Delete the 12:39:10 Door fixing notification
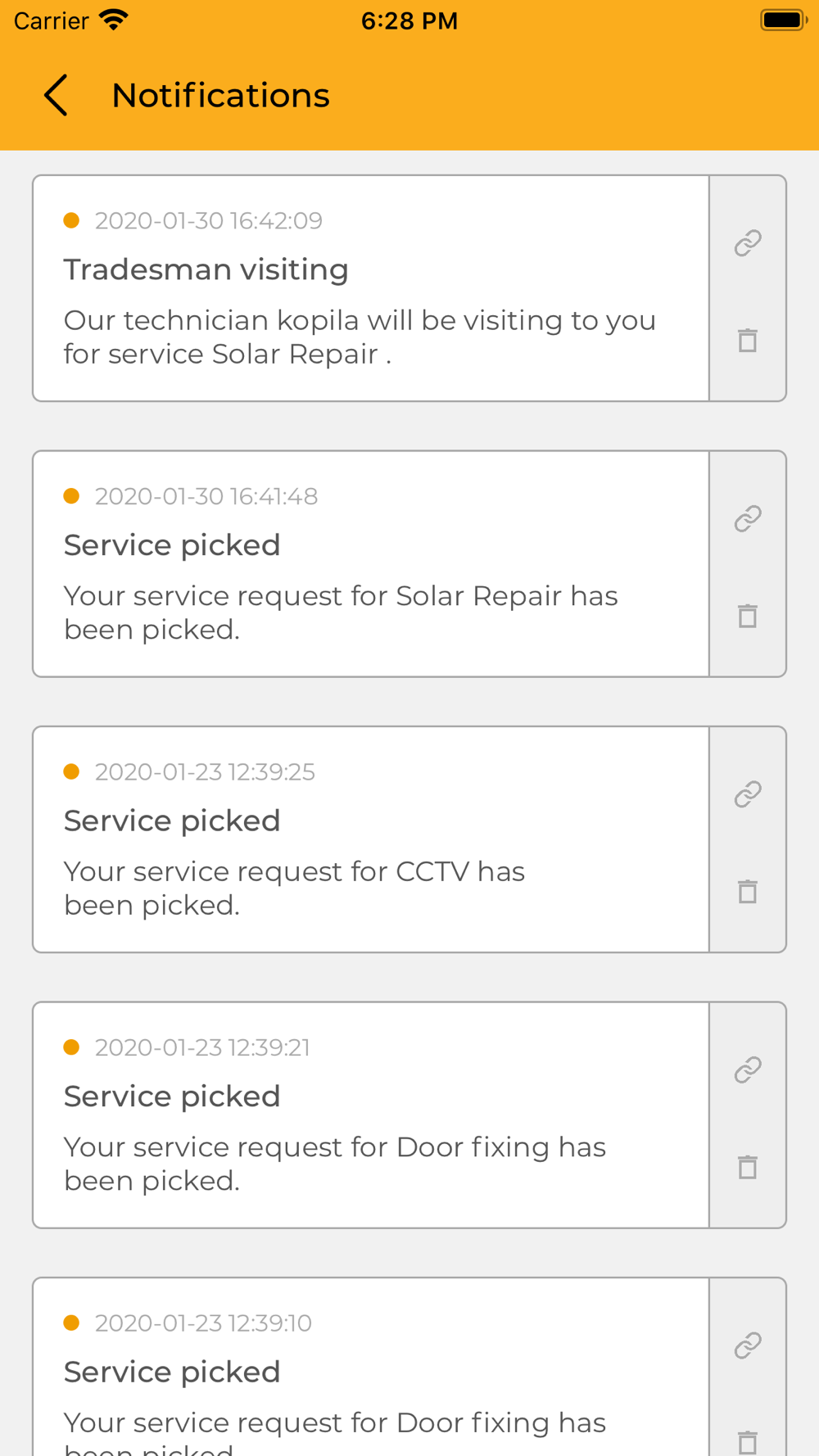This screenshot has height=1456, width=819. 748,1441
